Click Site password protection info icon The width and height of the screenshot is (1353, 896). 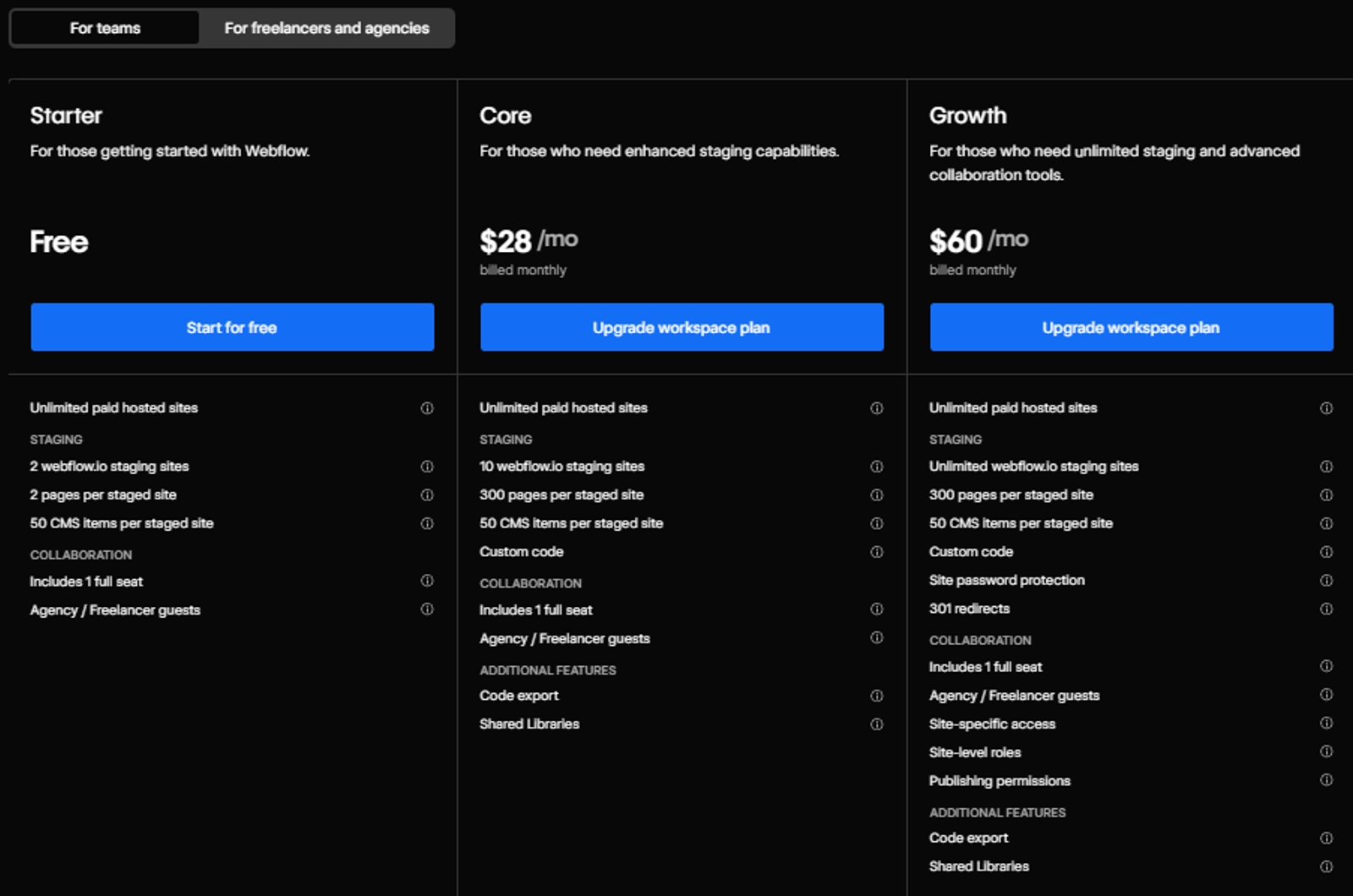(x=1327, y=581)
